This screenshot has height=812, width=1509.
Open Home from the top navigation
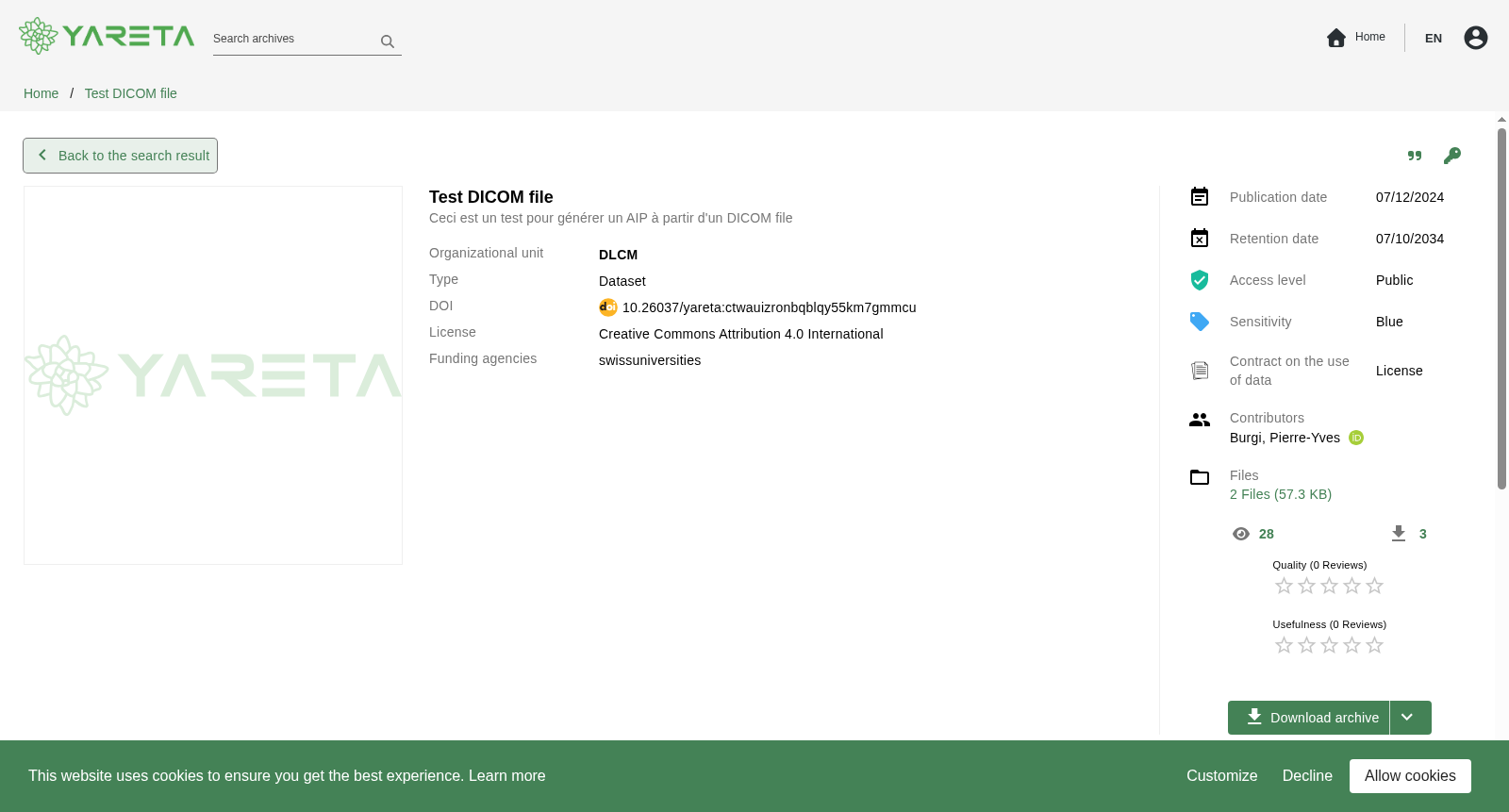click(x=1369, y=37)
